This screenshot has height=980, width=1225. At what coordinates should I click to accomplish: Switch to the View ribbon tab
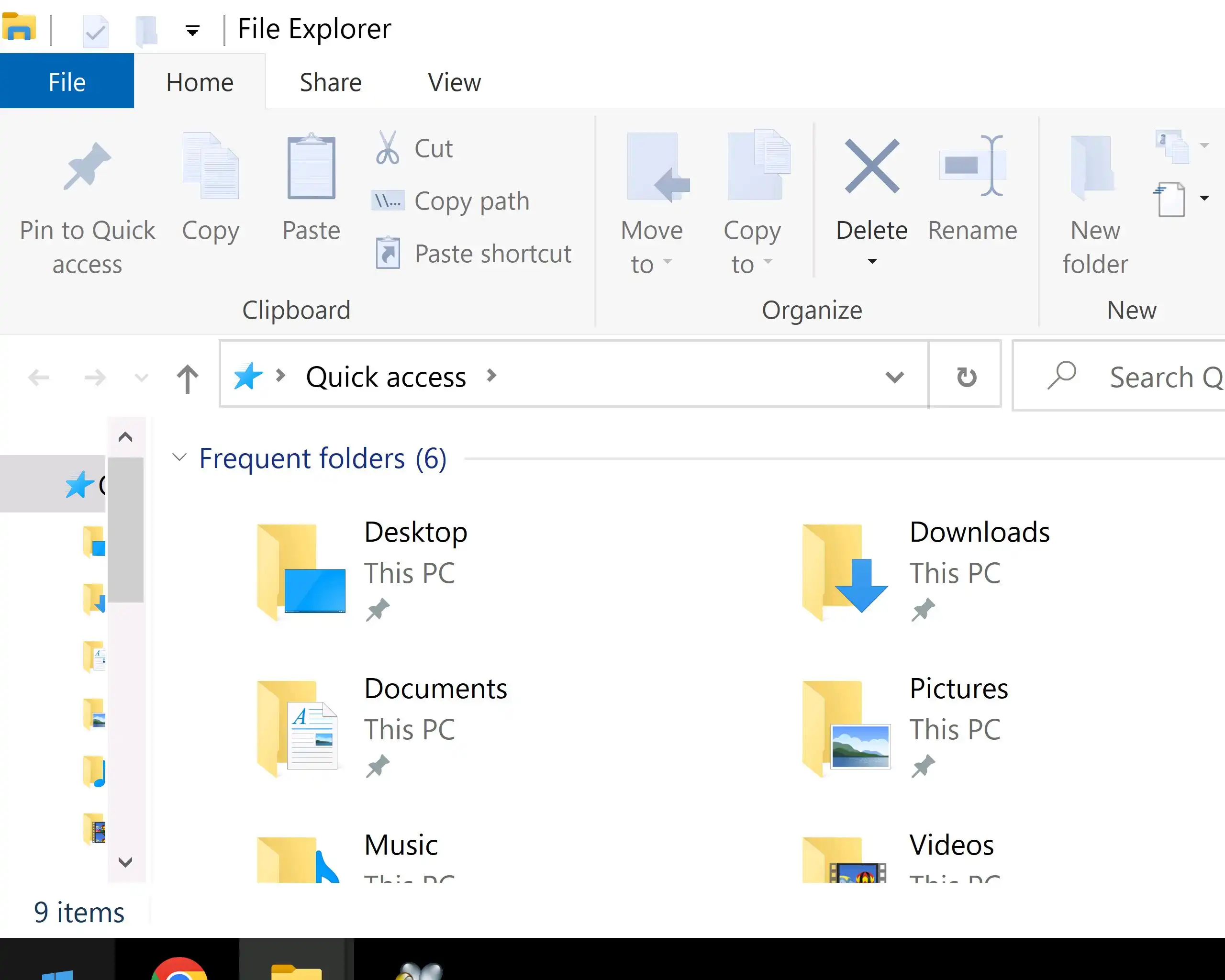tap(454, 82)
